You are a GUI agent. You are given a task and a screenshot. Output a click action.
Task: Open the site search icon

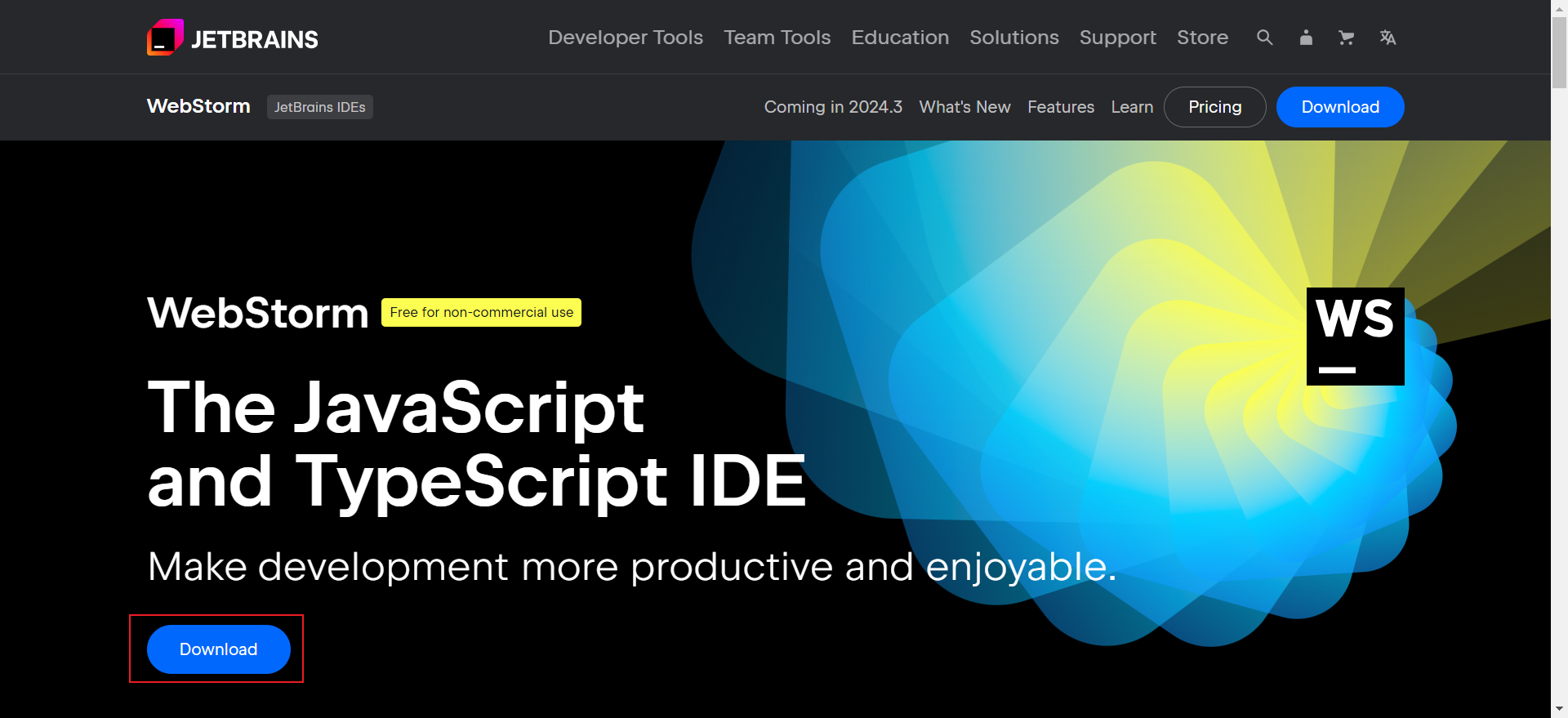coord(1264,38)
